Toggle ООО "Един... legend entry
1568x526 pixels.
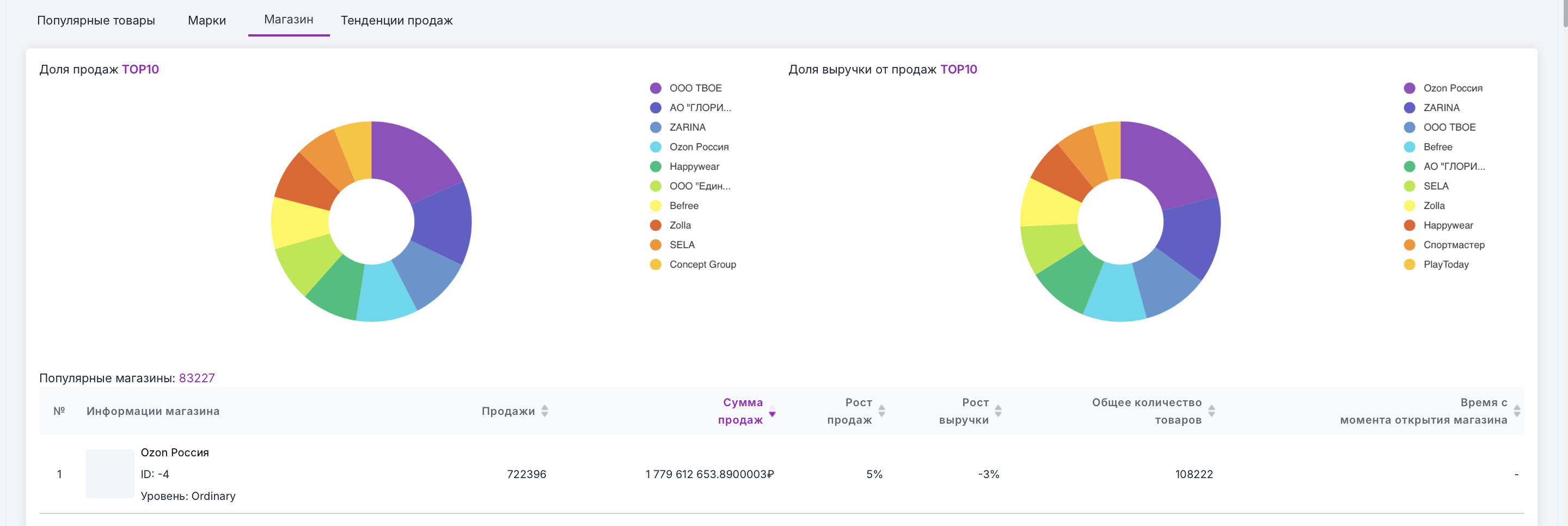point(690,186)
